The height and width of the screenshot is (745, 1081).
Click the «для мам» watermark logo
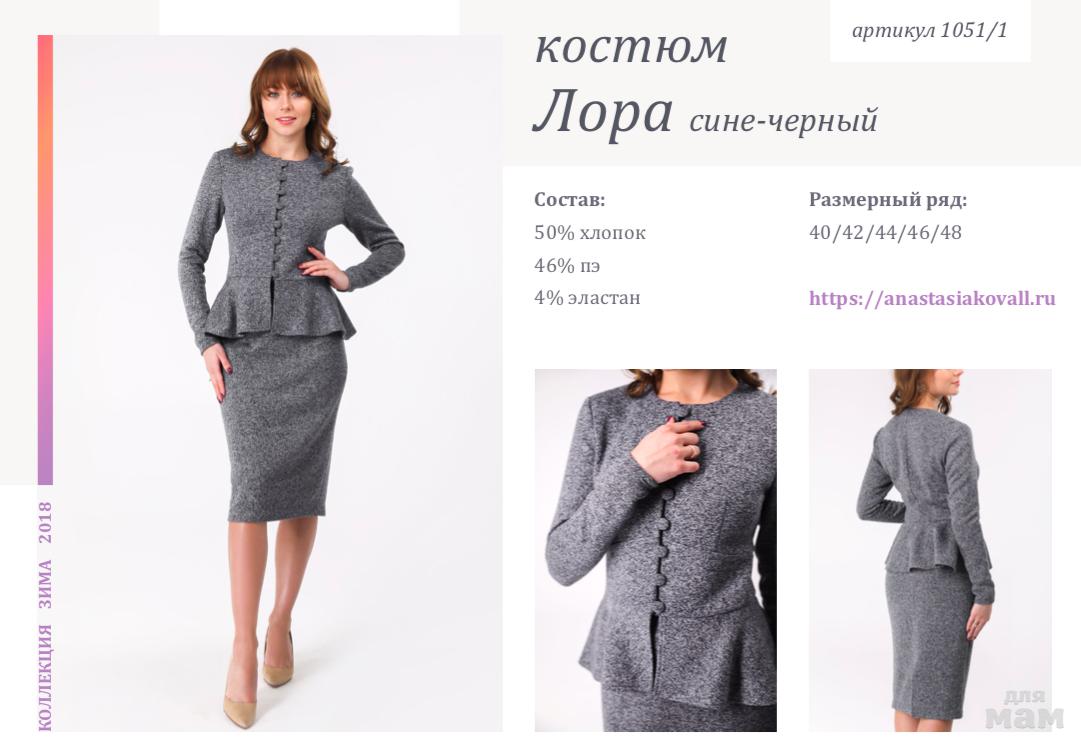[x=1024, y=710]
